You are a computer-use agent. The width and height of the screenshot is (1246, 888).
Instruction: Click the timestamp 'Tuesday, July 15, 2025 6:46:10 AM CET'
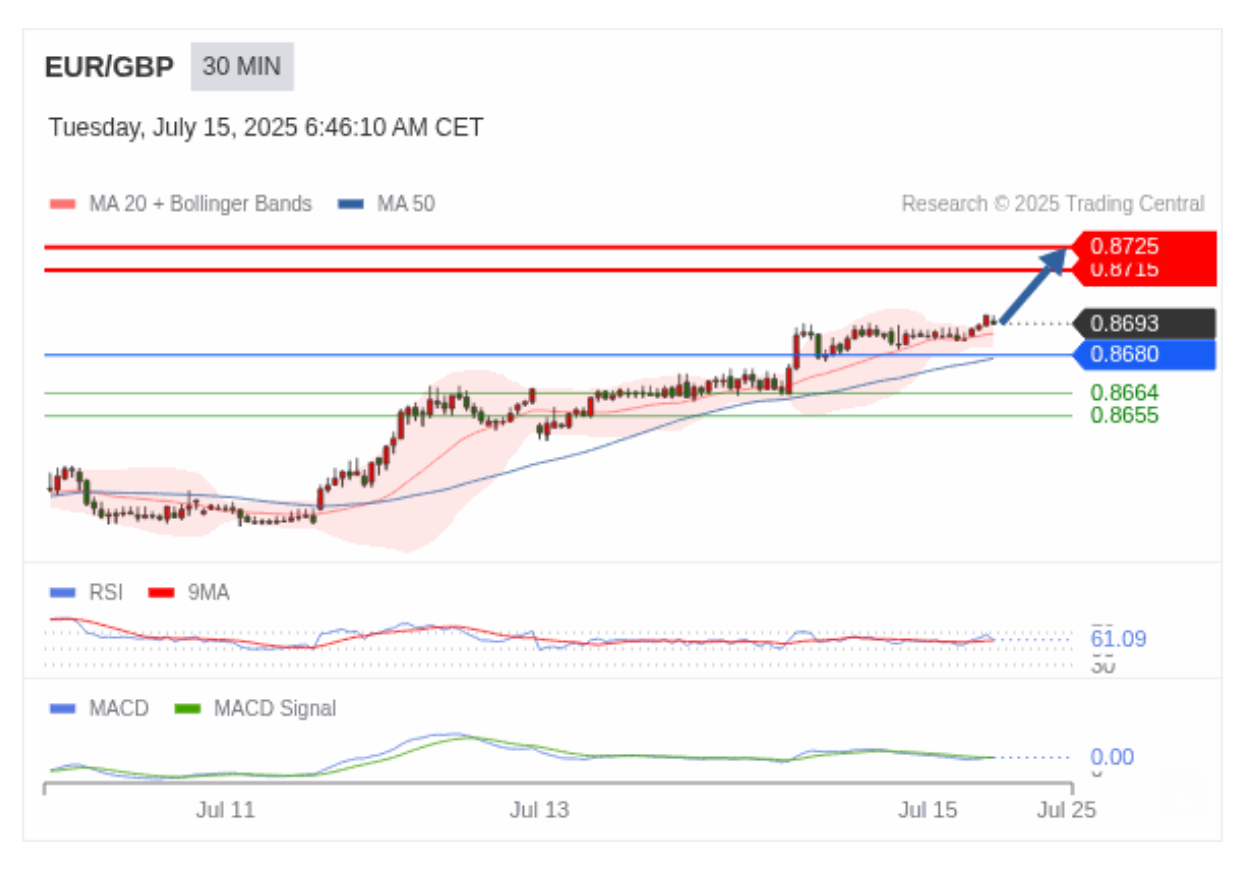266,128
